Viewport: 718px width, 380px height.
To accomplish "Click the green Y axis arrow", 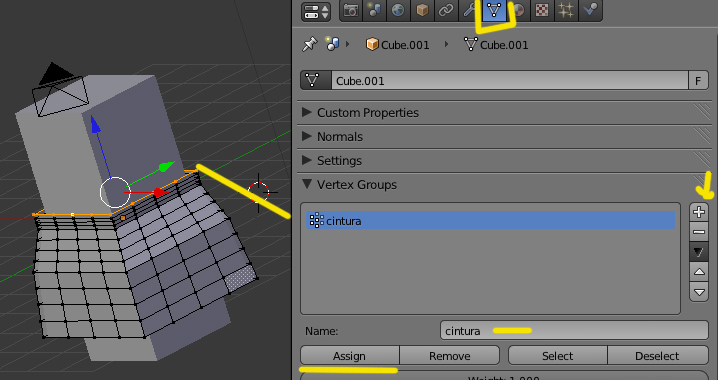I will tap(166, 167).
